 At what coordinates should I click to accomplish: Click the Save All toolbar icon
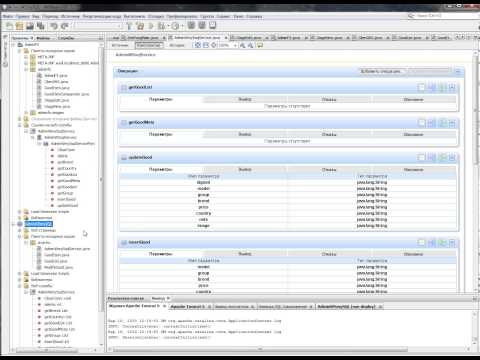coord(41,26)
